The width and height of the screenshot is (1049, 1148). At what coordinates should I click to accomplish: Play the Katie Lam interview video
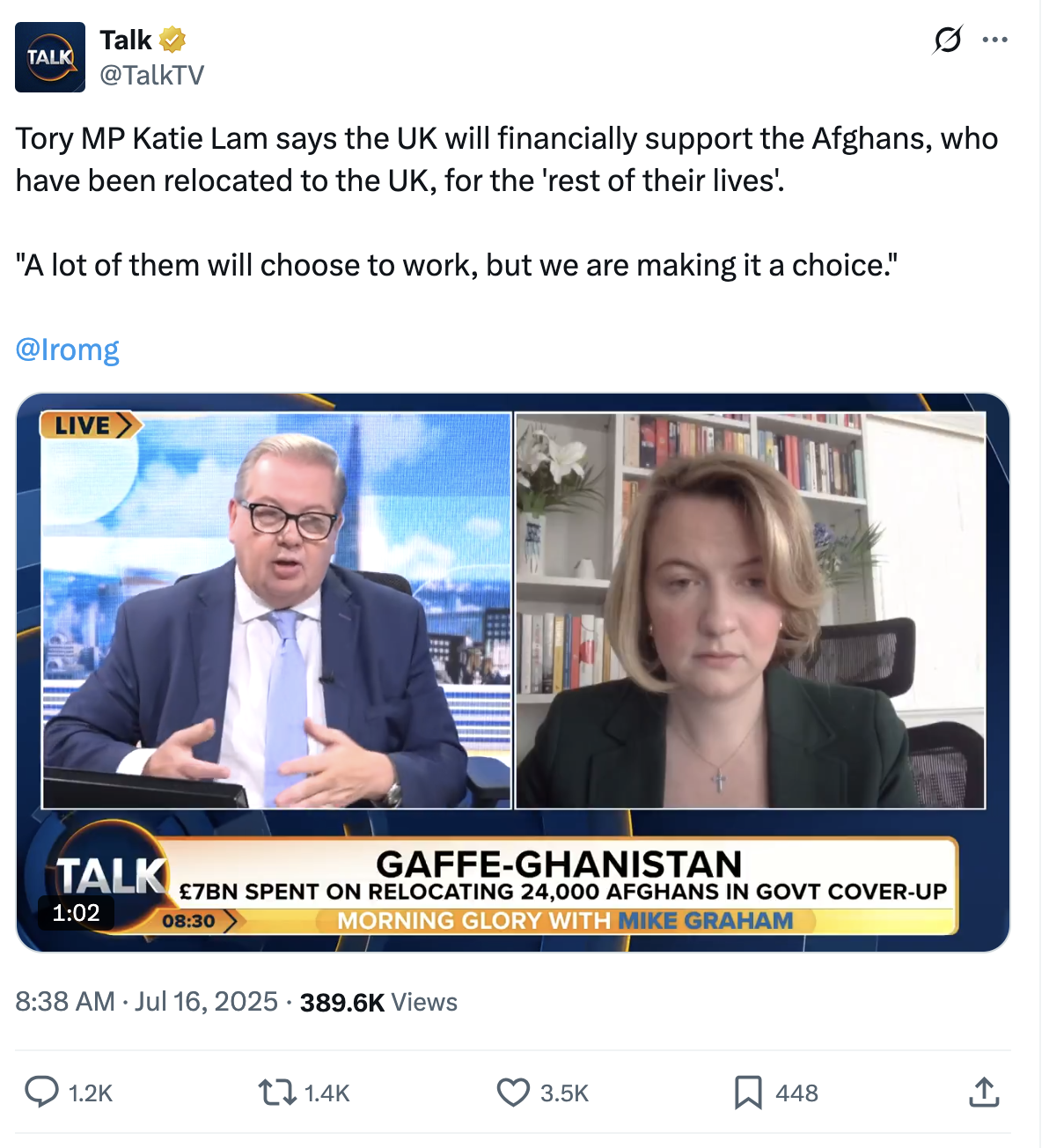(x=513, y=672)
